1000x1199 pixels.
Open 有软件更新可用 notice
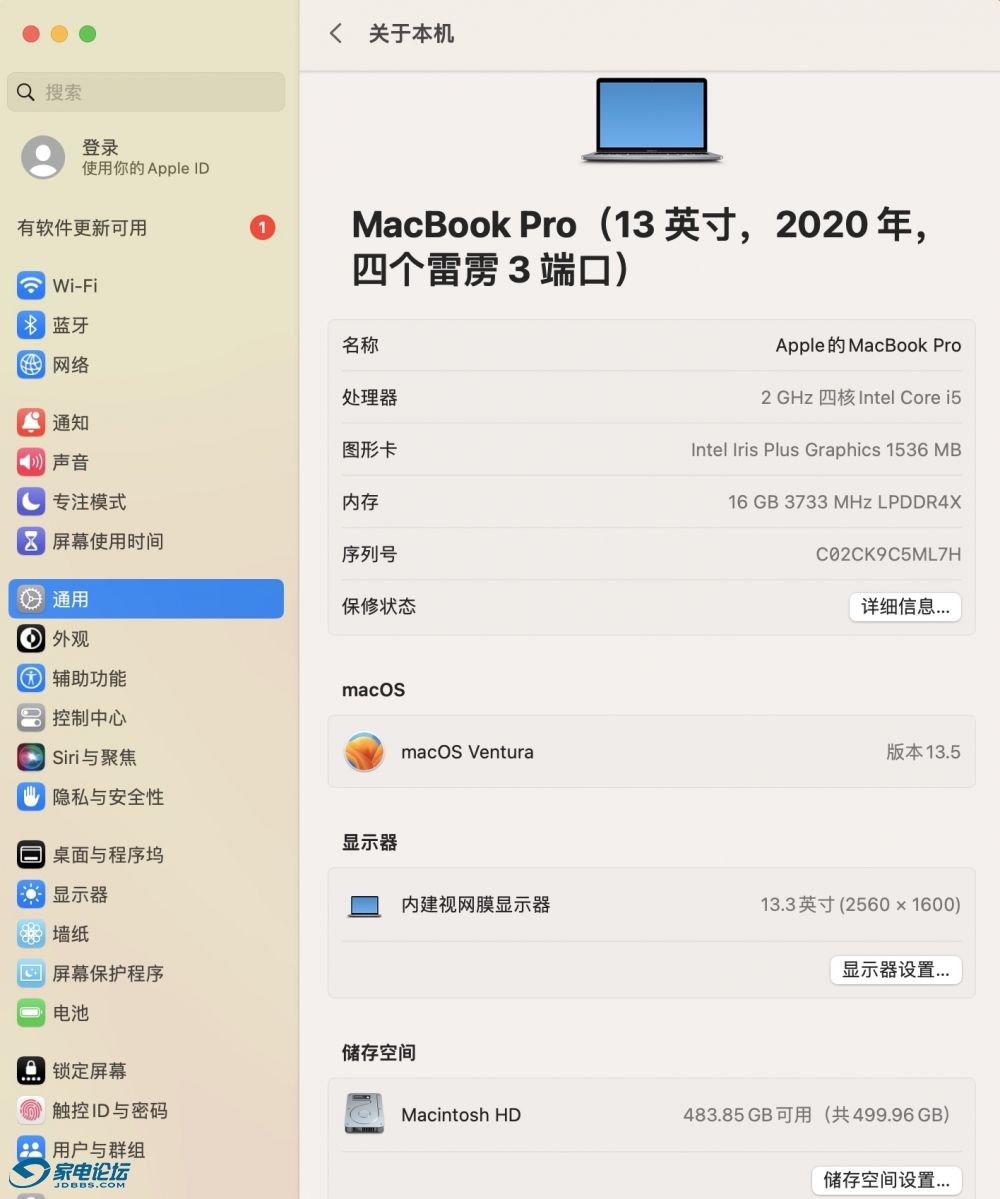pyautogui.click(x=145, y=227)
